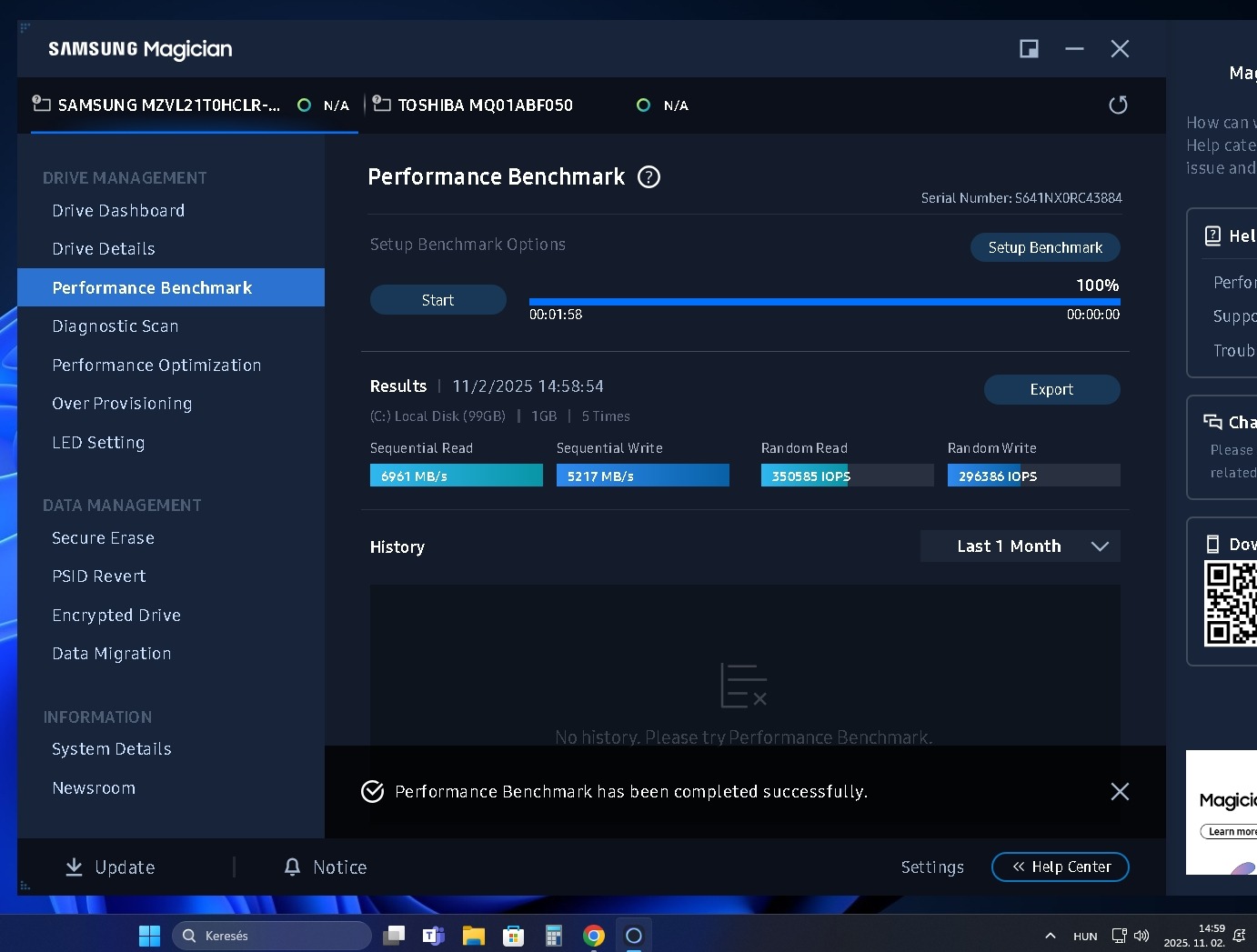Show hidden tray icons chevron
The image size is (1257, 952).
1051,936
